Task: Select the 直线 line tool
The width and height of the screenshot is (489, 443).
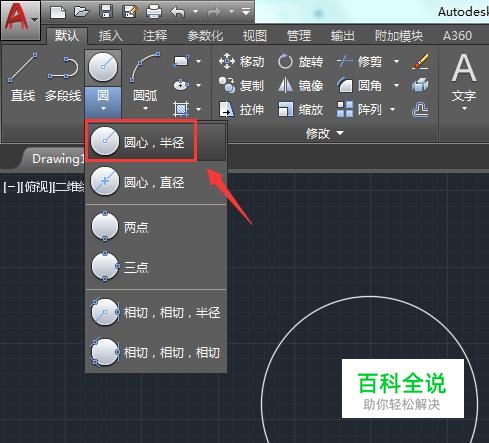Action: pyautogui.click(x=23, y=77)
